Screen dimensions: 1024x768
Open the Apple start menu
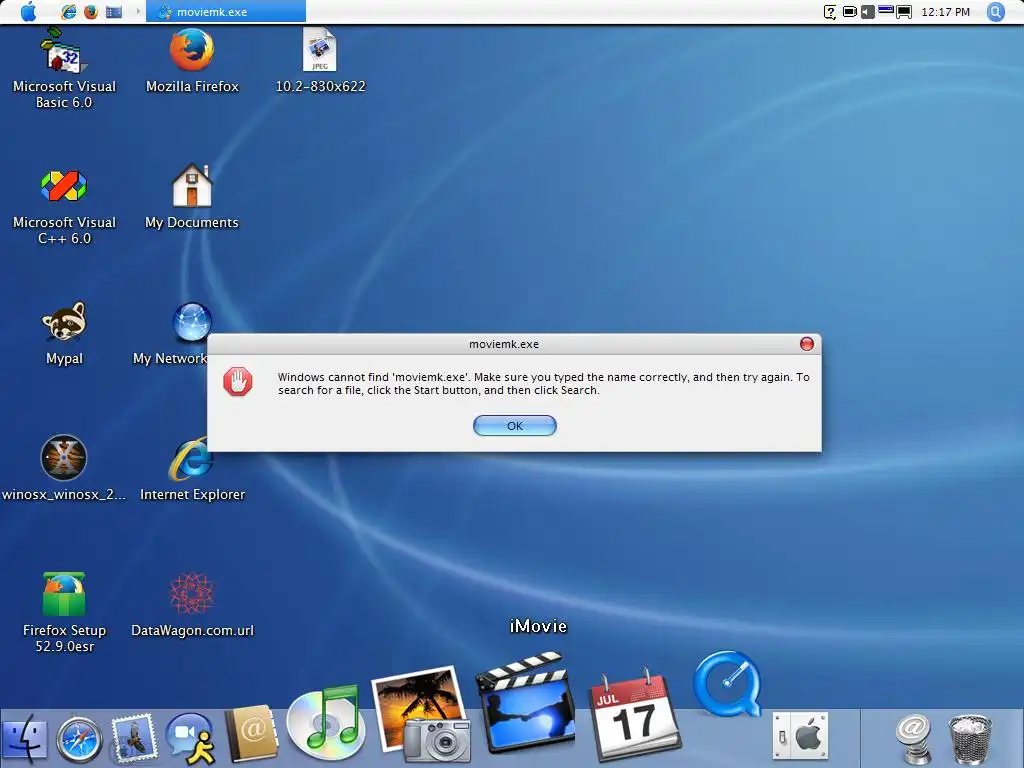[29, 12]
